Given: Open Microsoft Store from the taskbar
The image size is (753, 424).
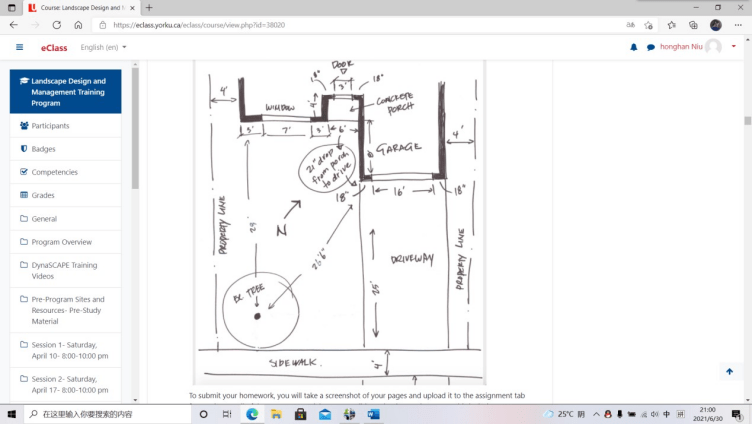Looking at the screenshot, I should click(x=300, y=414).
